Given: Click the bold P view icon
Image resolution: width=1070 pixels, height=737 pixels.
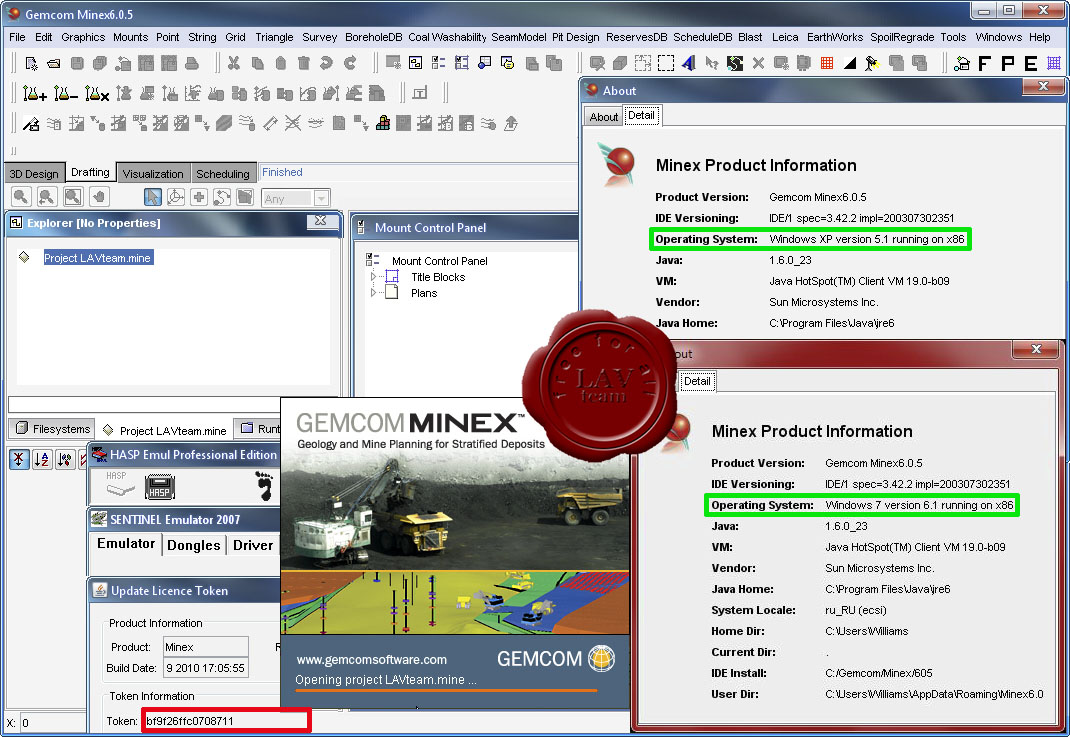Looking at the screenshot, I should (1008, 63).
